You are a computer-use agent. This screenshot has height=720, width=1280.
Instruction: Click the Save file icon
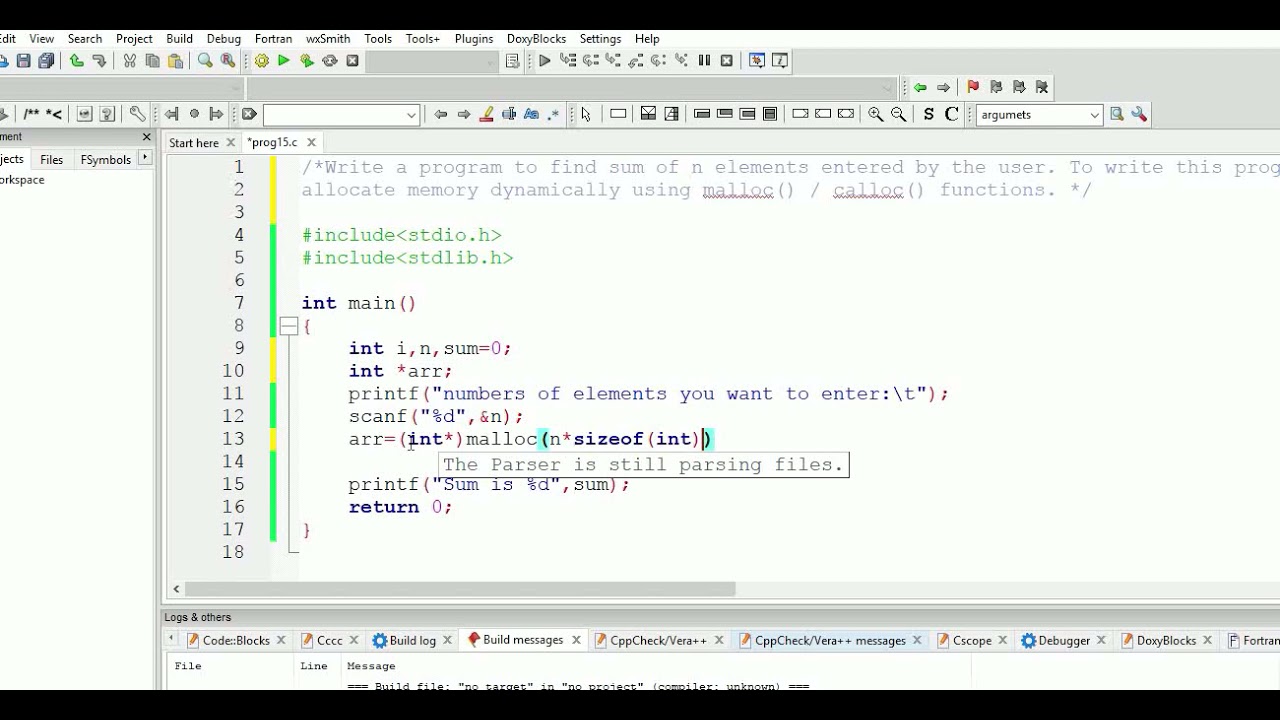tap(24, 61)
